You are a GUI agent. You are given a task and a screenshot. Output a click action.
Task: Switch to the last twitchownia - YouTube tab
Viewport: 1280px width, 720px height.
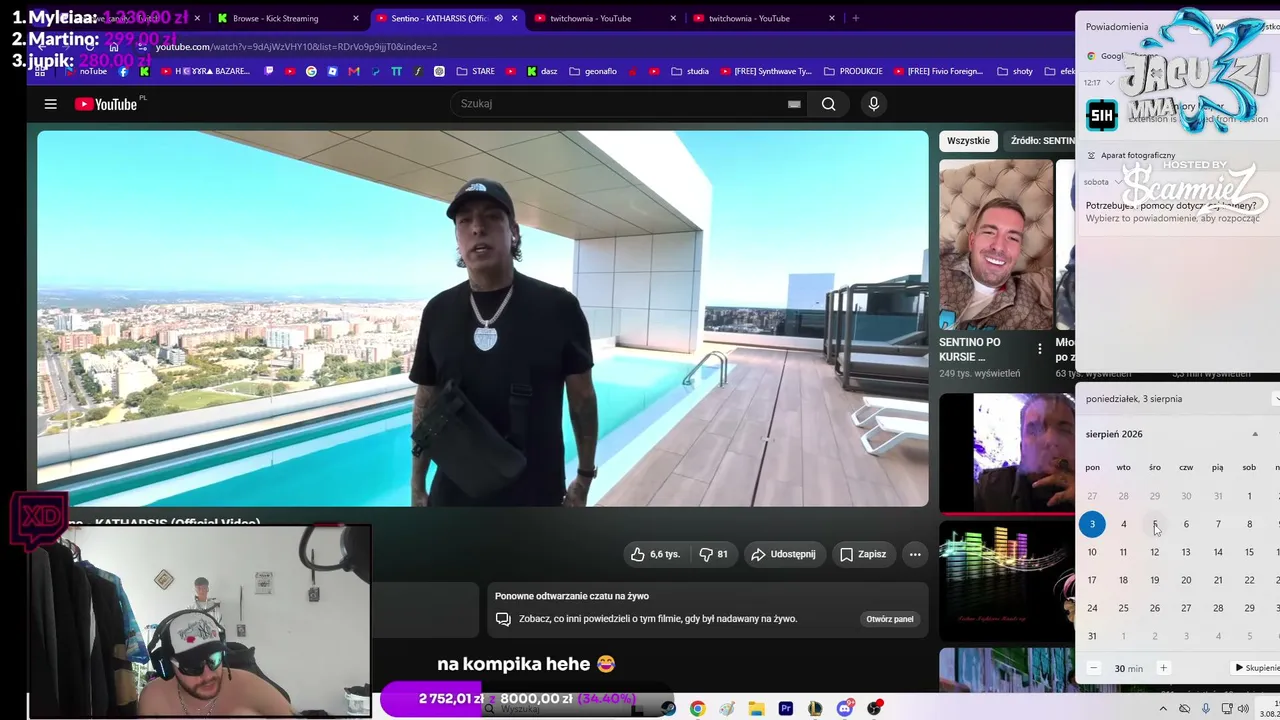tap(763, 18)
